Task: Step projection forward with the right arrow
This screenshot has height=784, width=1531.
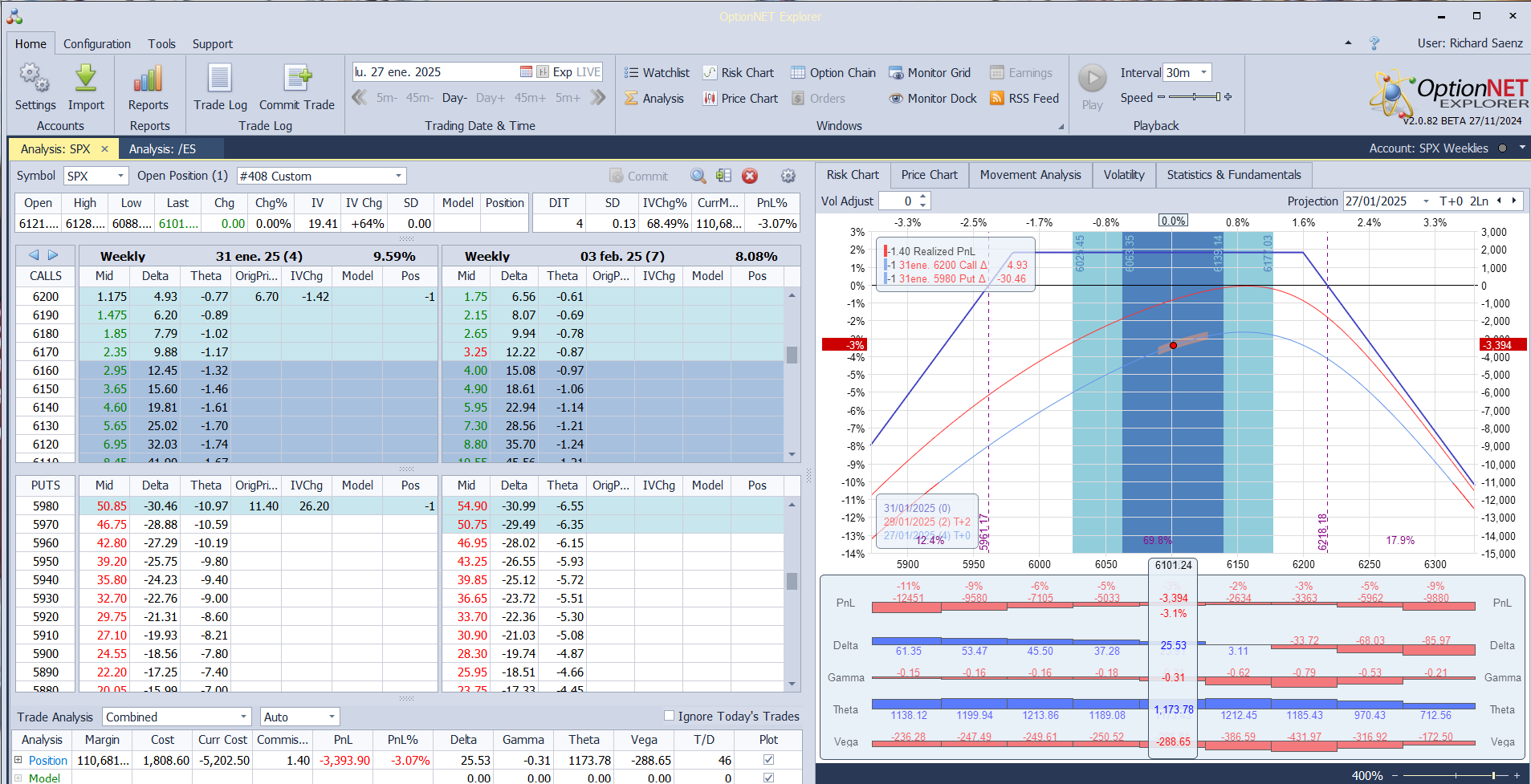Action: [x=1514, y=201]
